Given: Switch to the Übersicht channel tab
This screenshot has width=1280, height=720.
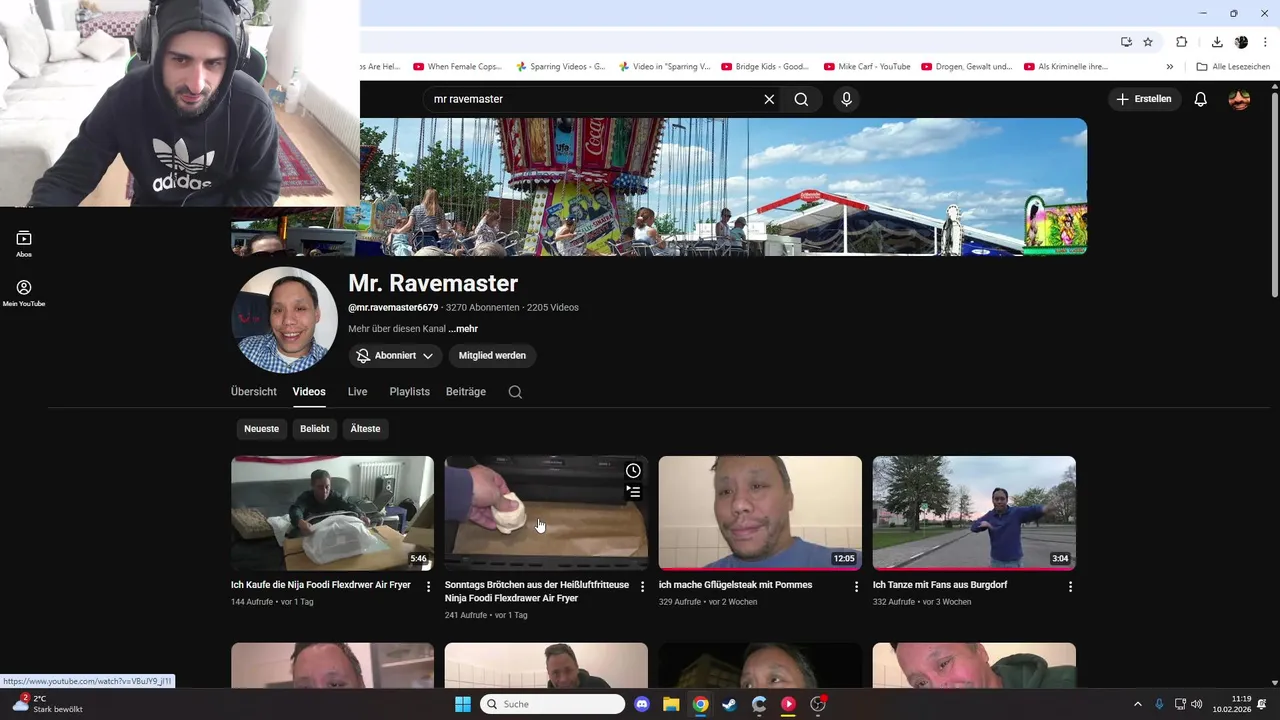Looking at the screenshot, I should 253,392.
